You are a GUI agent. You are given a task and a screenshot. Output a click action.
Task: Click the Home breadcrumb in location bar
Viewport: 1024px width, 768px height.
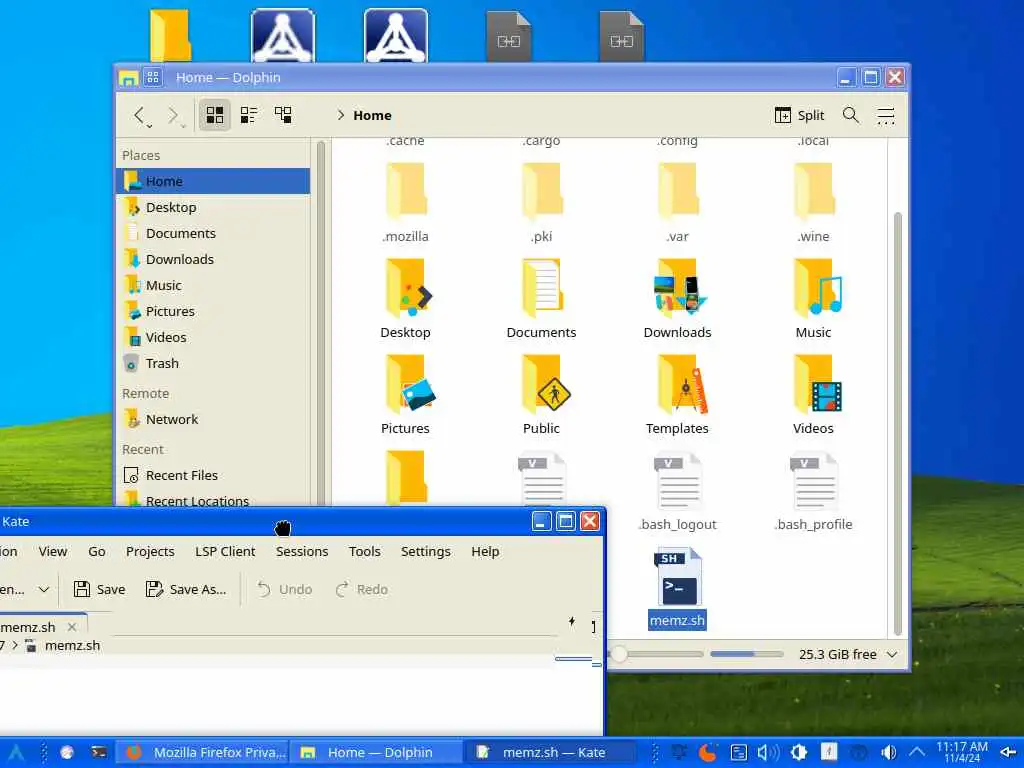pyautogui.click(x=372, y=116)
